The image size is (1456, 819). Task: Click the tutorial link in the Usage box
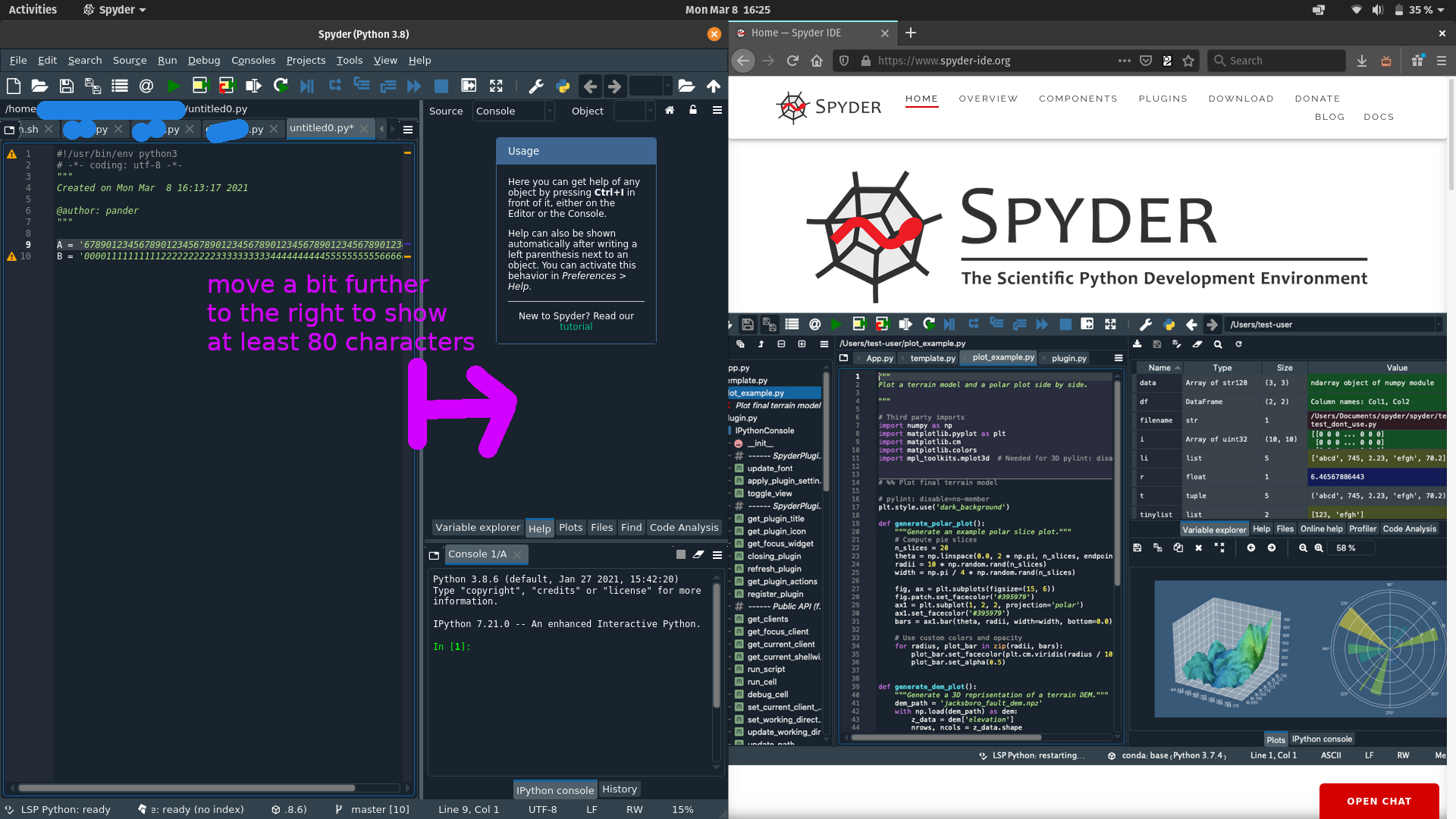576,326
